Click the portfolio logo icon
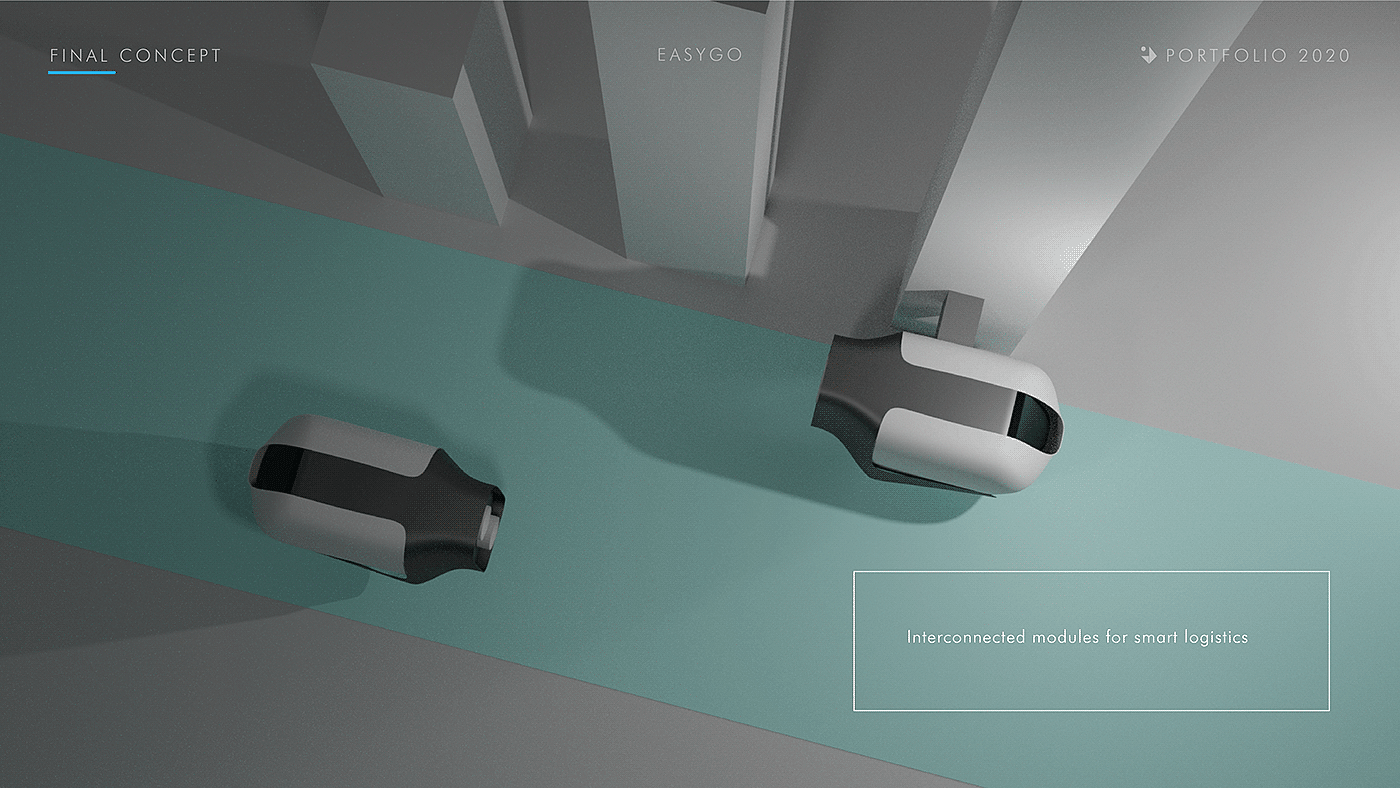 coord(1148,55)
